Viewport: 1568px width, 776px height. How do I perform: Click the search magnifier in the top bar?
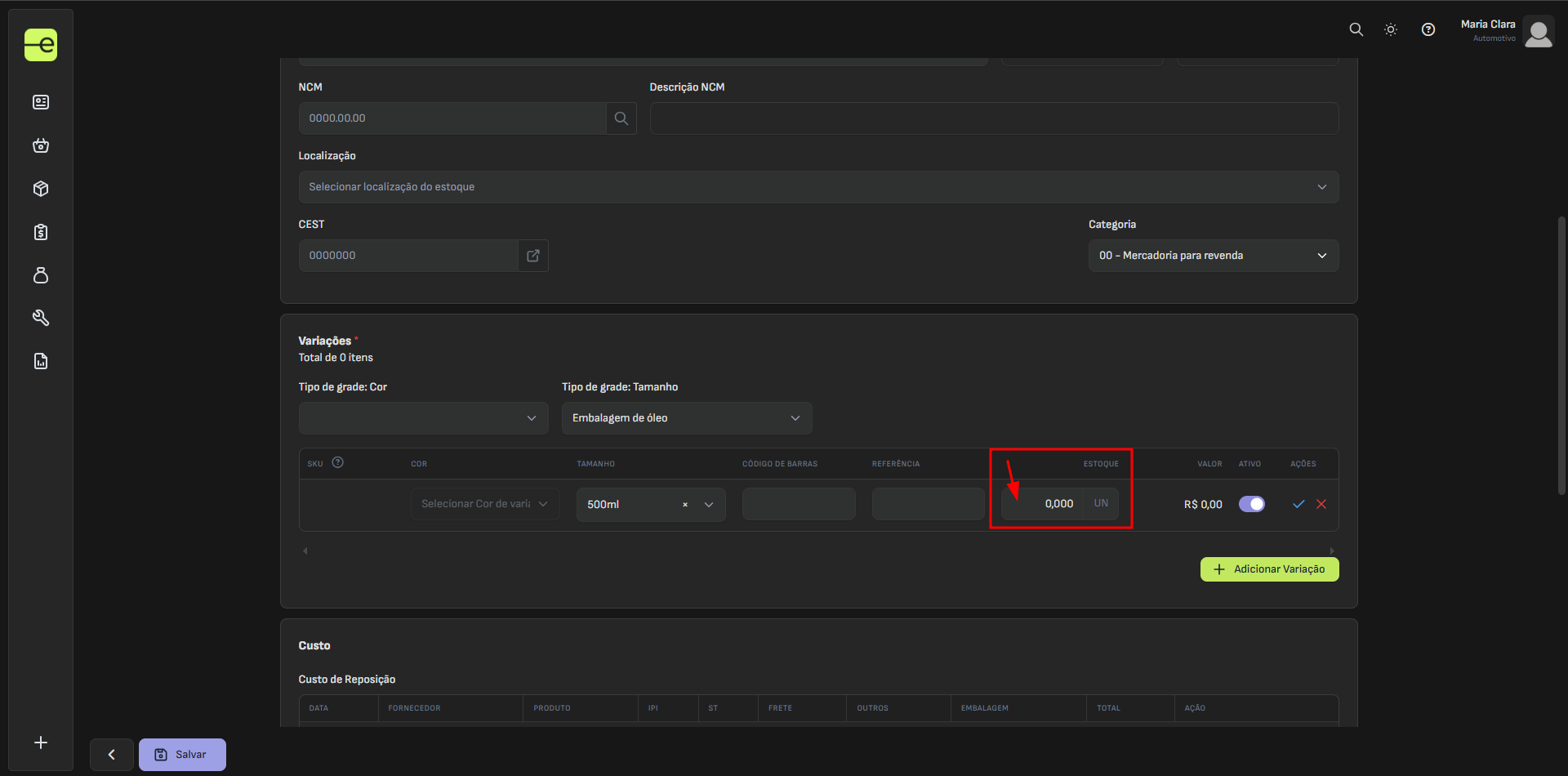(x=1356, y=29)
